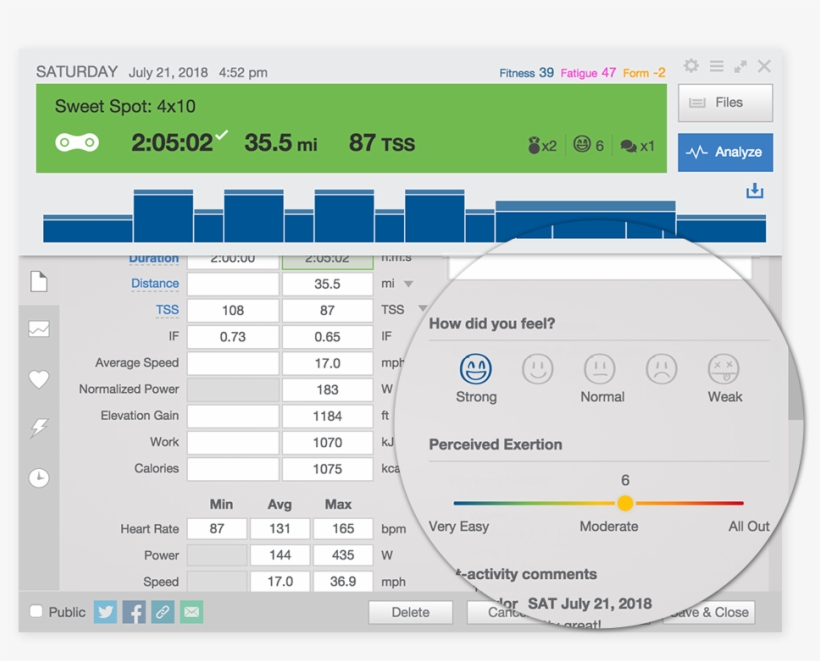The image size is (820, 661).
Task: Click the download workout file icon
Action: (x=755, y=191)
